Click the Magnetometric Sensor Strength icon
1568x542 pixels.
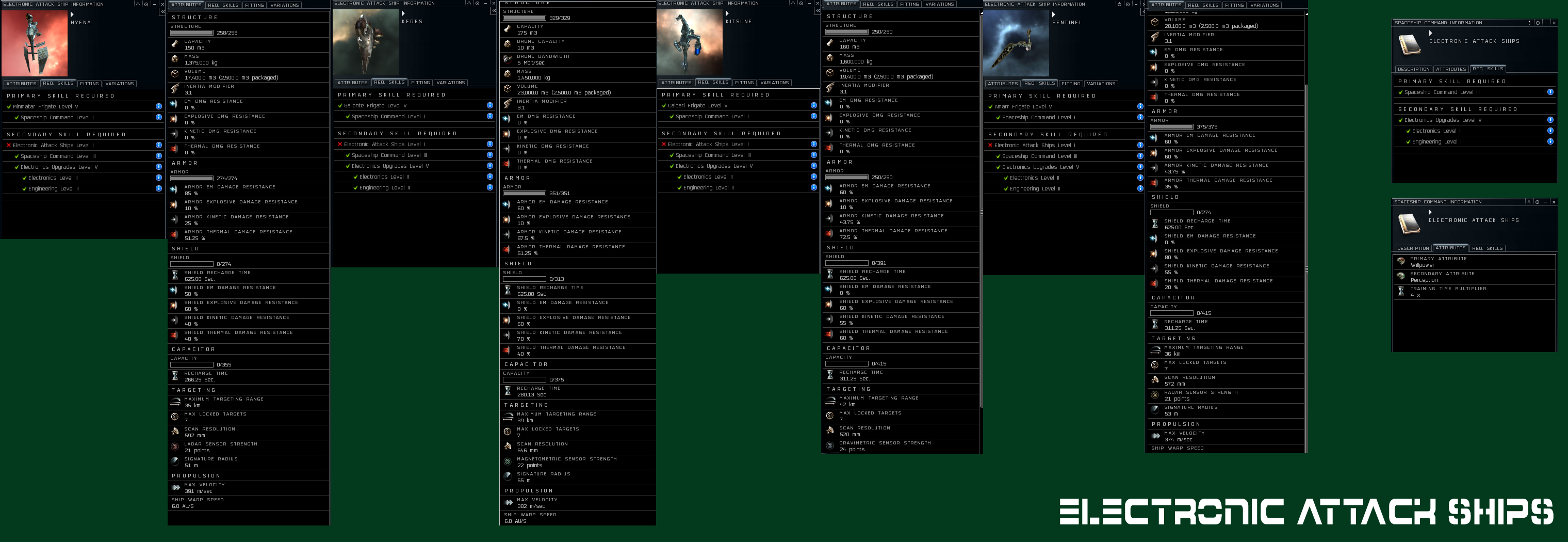508,461
